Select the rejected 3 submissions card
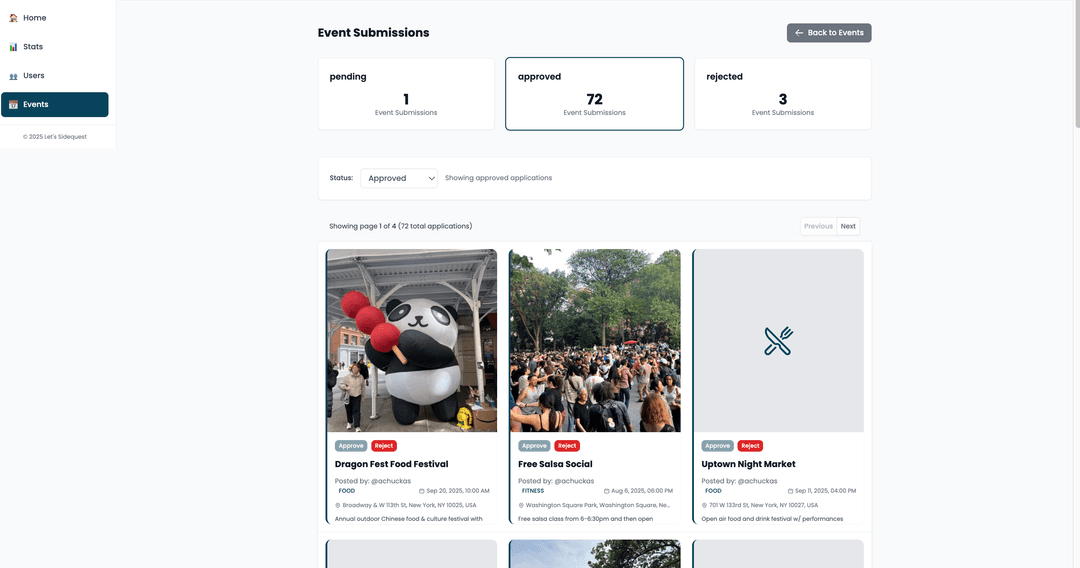 pos(783,94)
